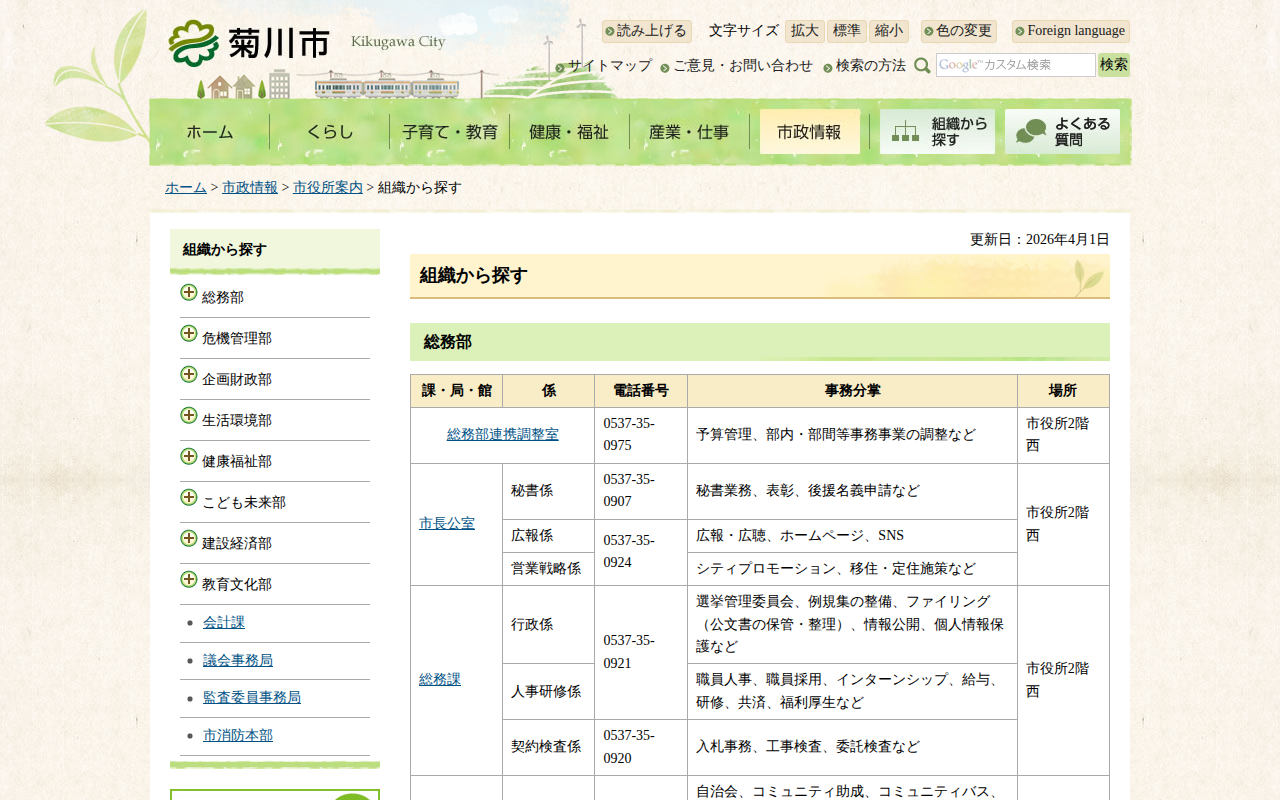The image size is (1280, 800).
Task: Select the 市政情報 navigation tab
Action: click(x=809, y=132)
